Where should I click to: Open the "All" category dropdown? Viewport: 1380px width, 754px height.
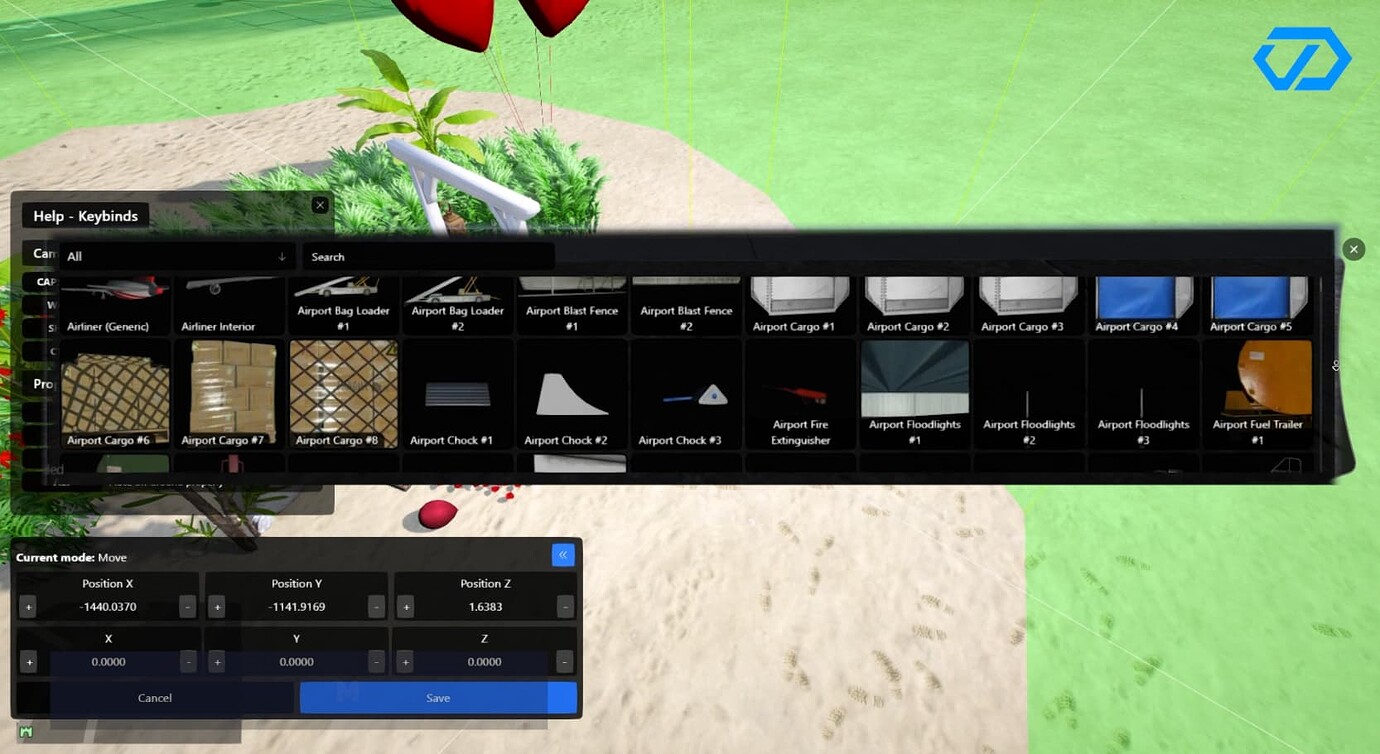tap(175, 256)
